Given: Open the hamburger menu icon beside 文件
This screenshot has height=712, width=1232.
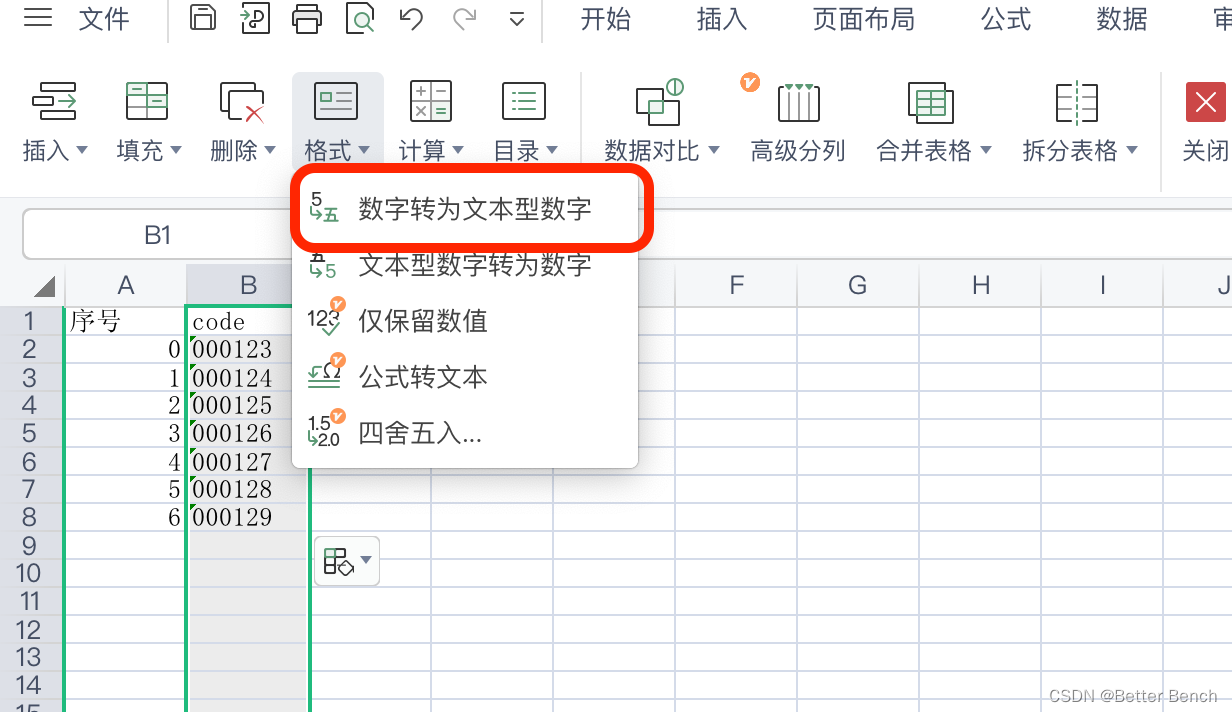Looking at the screenshot, I should (37, 17).
